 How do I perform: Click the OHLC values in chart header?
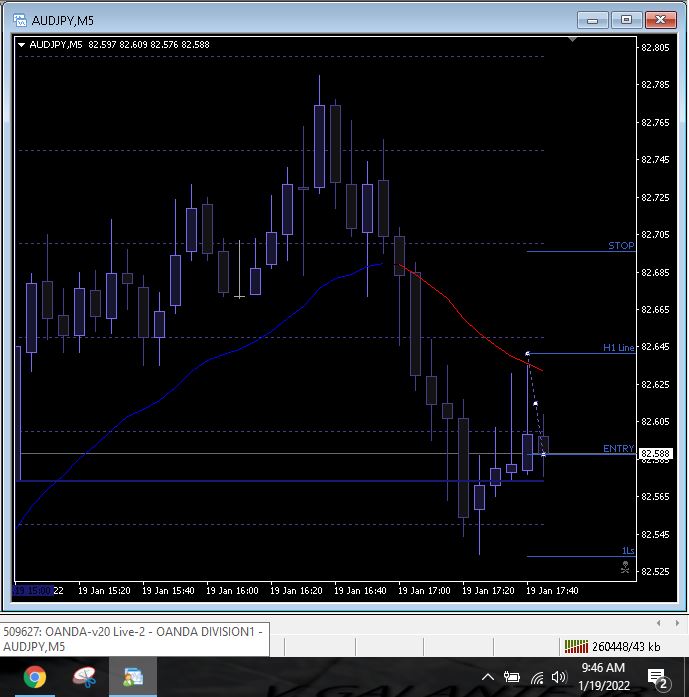[x=149, y=45]
